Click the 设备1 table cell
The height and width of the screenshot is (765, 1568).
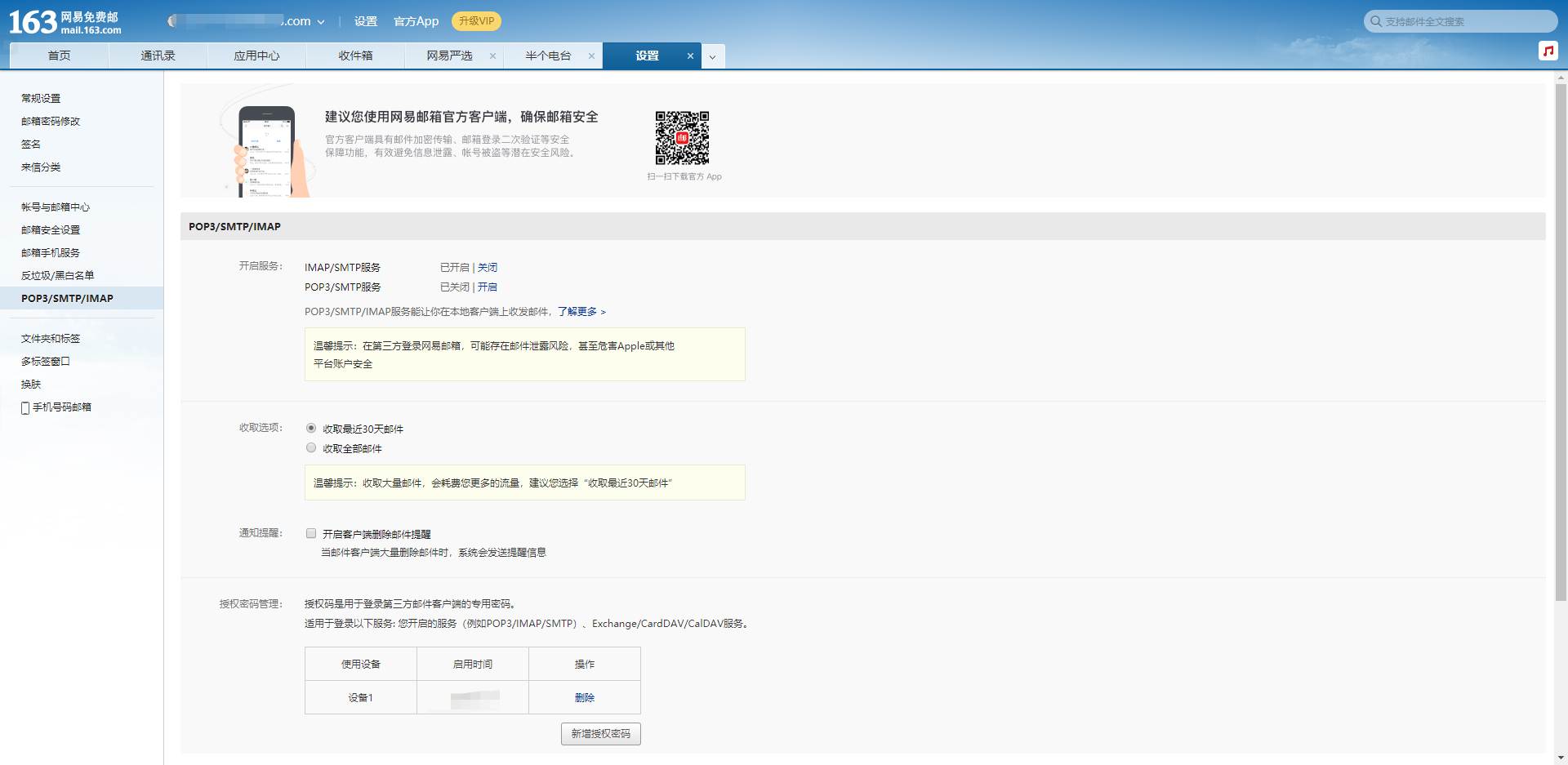point(361,698)
